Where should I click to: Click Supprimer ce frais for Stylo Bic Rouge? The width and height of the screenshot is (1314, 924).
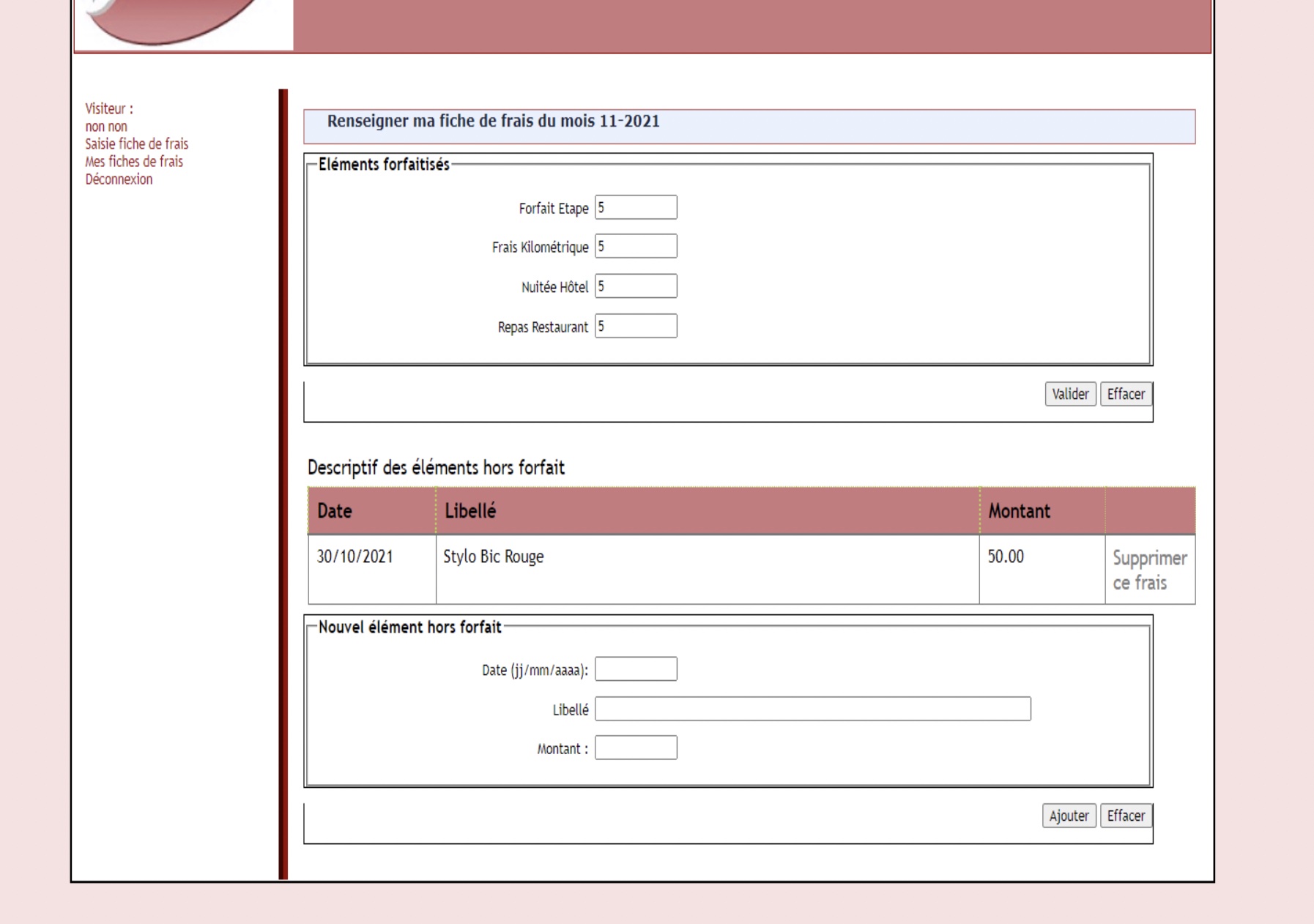(x=1150, y=570)
